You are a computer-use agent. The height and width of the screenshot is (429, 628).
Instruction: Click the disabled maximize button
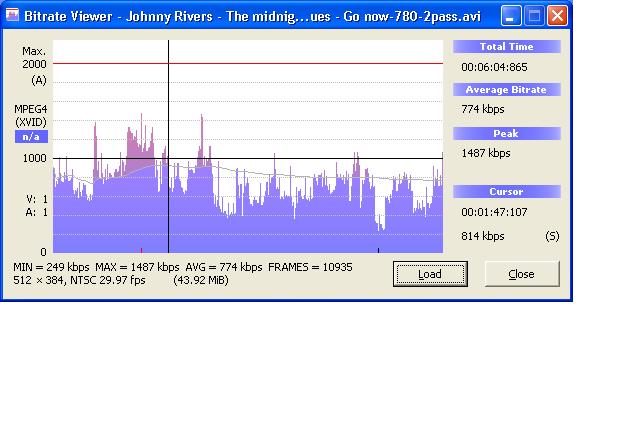(x=534, y=16)
